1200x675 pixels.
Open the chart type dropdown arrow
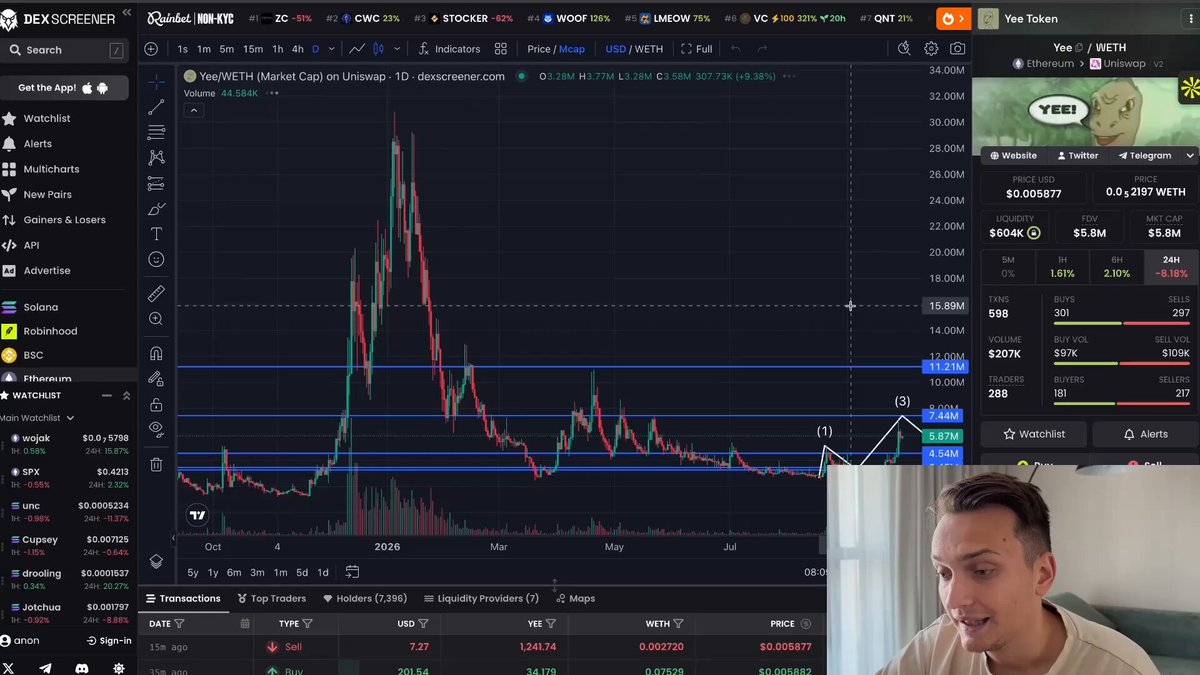point(397,49)
